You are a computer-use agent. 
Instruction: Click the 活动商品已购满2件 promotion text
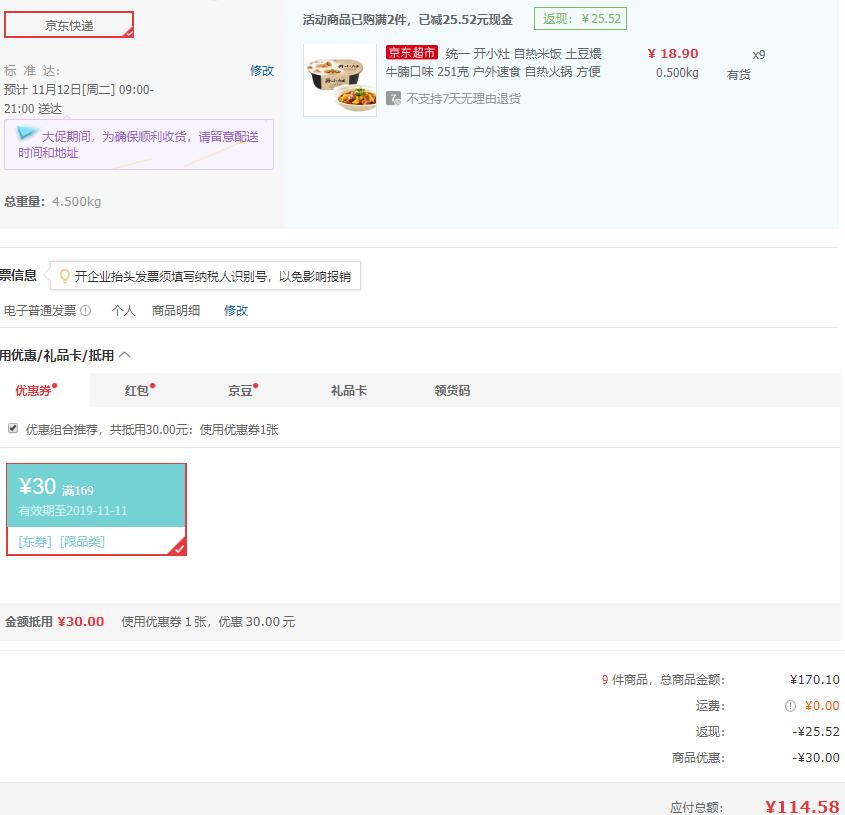407,20
